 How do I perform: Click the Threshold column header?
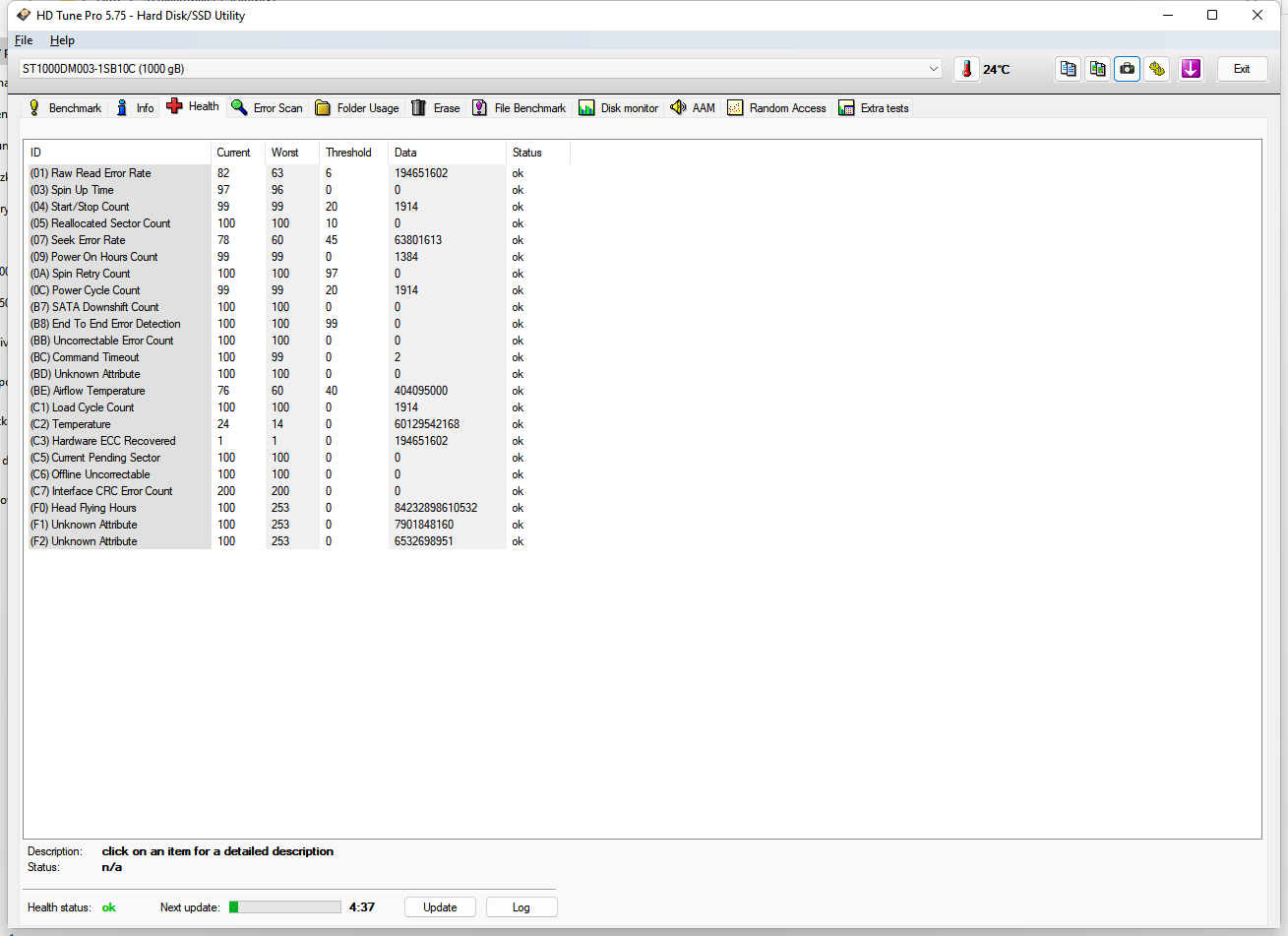348,153
